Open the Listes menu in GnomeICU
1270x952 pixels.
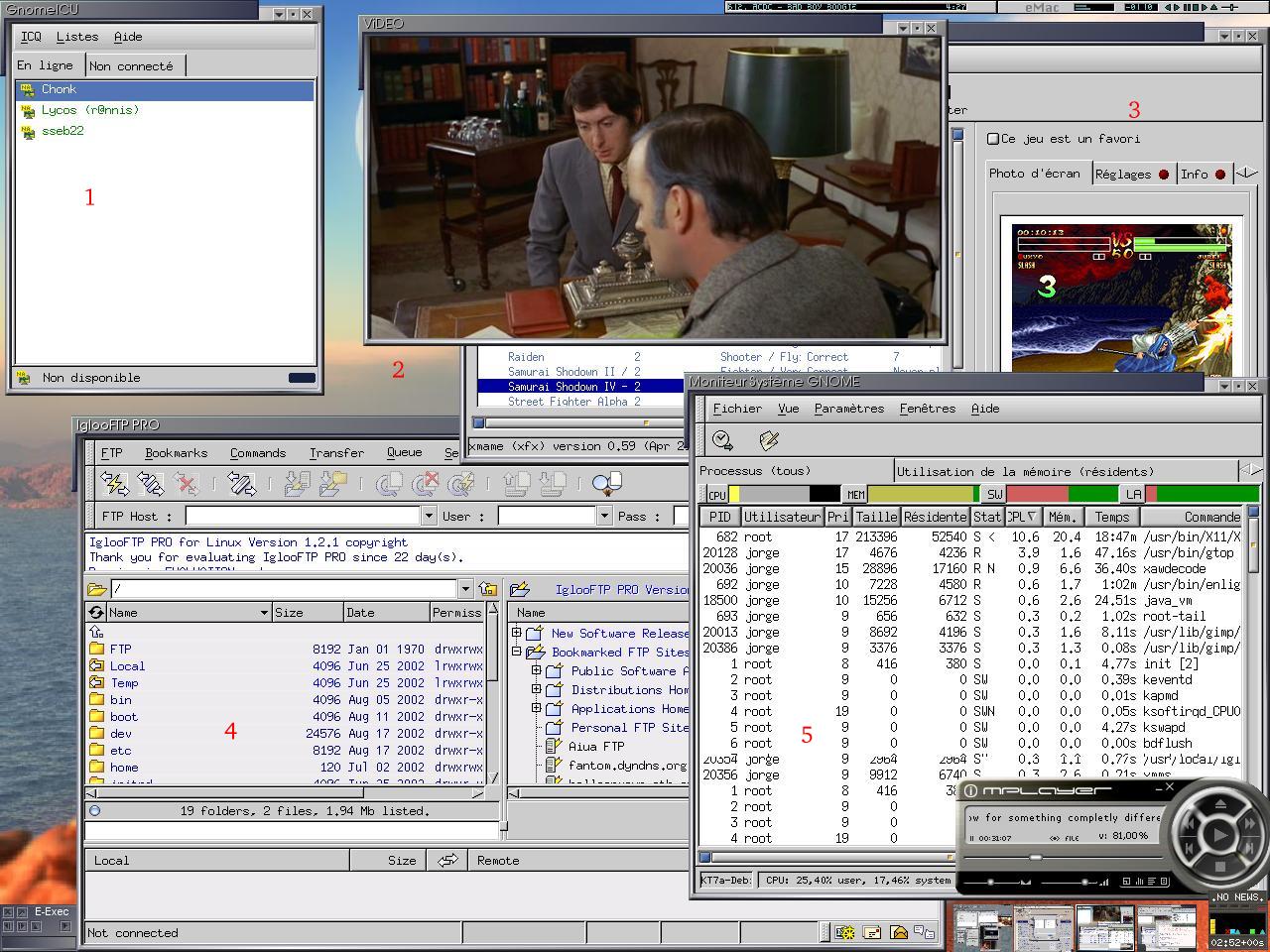pyautogui.click(x=77, y=37)
